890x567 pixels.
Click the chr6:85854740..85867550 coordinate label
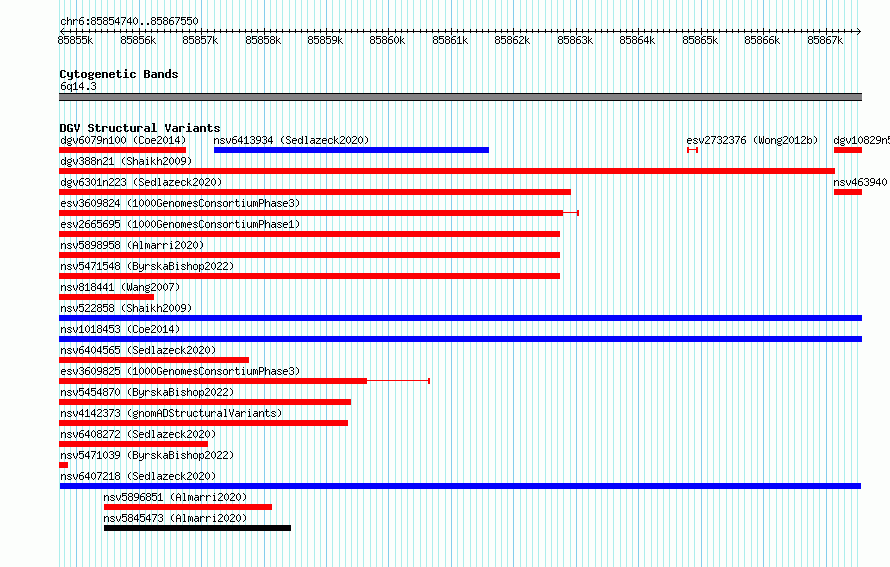(129, 22)
